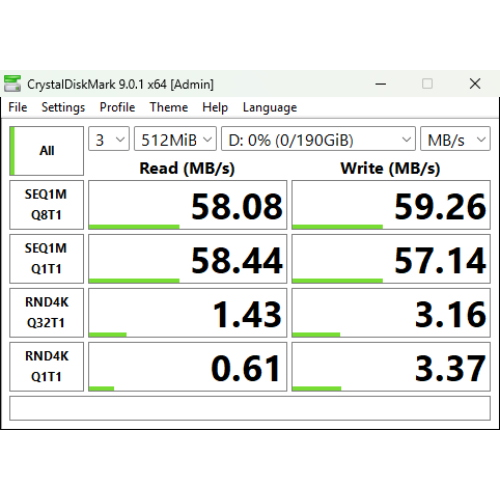Click the 0.61 read result

[187, 367]
